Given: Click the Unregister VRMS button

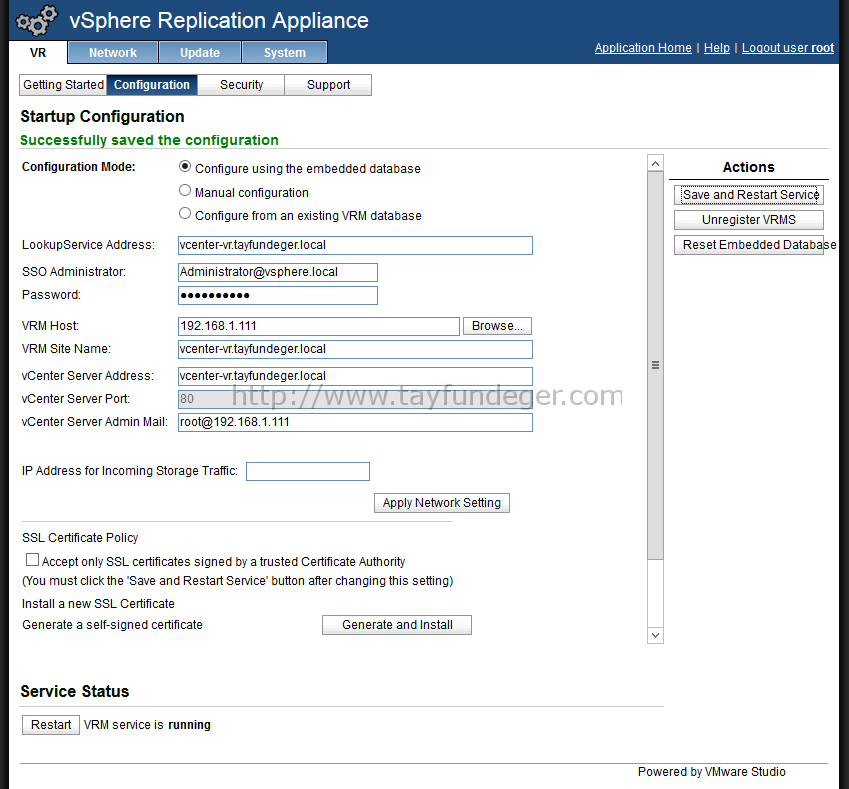Looking at the screenshot, I should pyautogui.click(x=749, y=220).
